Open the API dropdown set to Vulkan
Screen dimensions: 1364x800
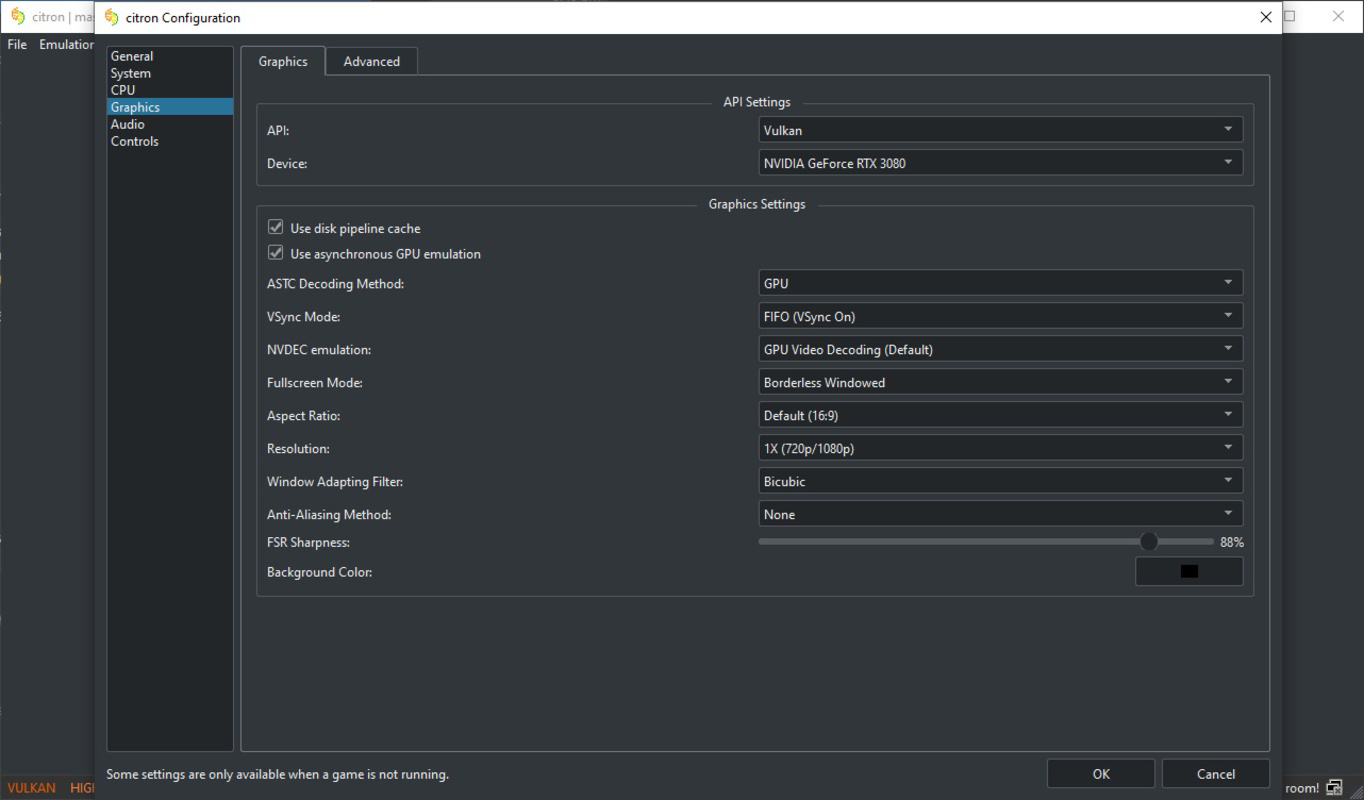coord(1001,130)
